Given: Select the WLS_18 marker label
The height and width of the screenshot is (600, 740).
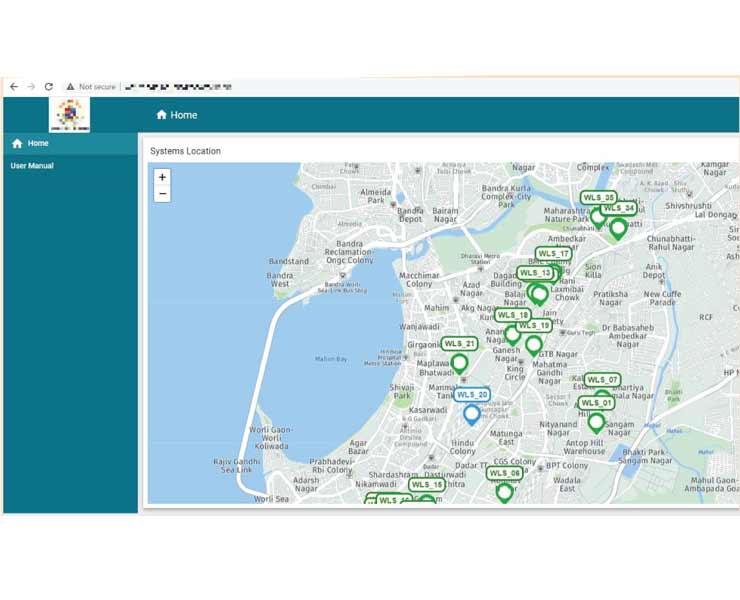Looking at the screenshot, I should (x=513, y=315).
